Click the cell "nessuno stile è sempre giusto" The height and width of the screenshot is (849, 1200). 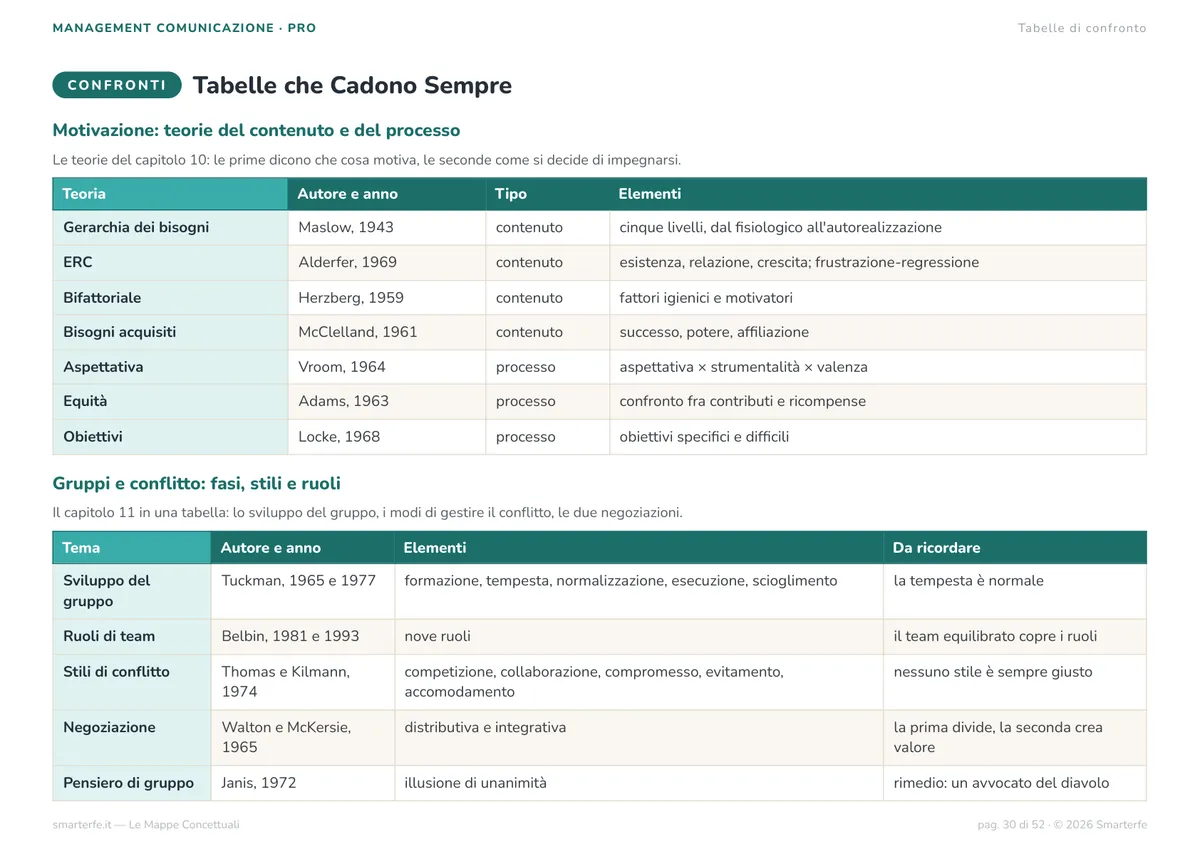1014,682
